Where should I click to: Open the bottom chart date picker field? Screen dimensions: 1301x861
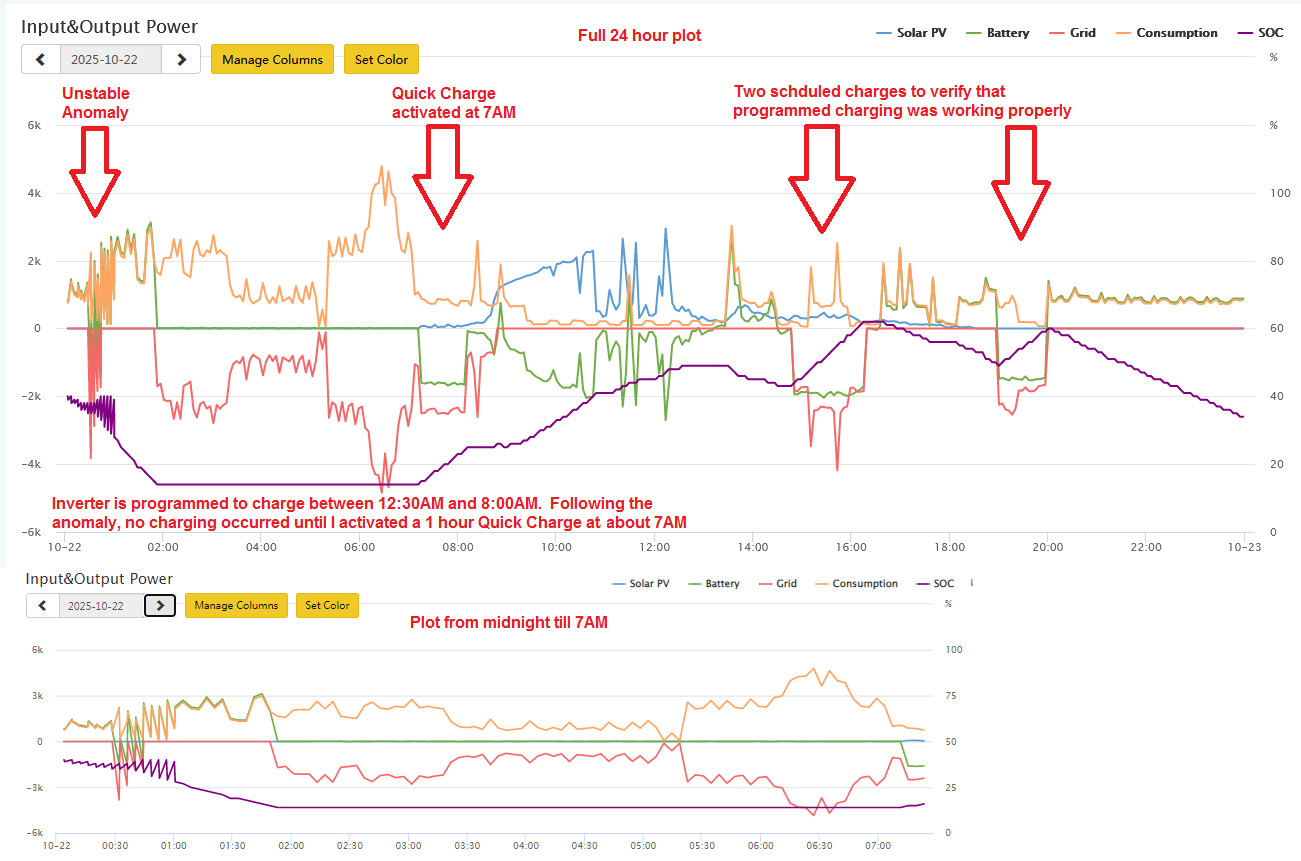tap(101, 605)
